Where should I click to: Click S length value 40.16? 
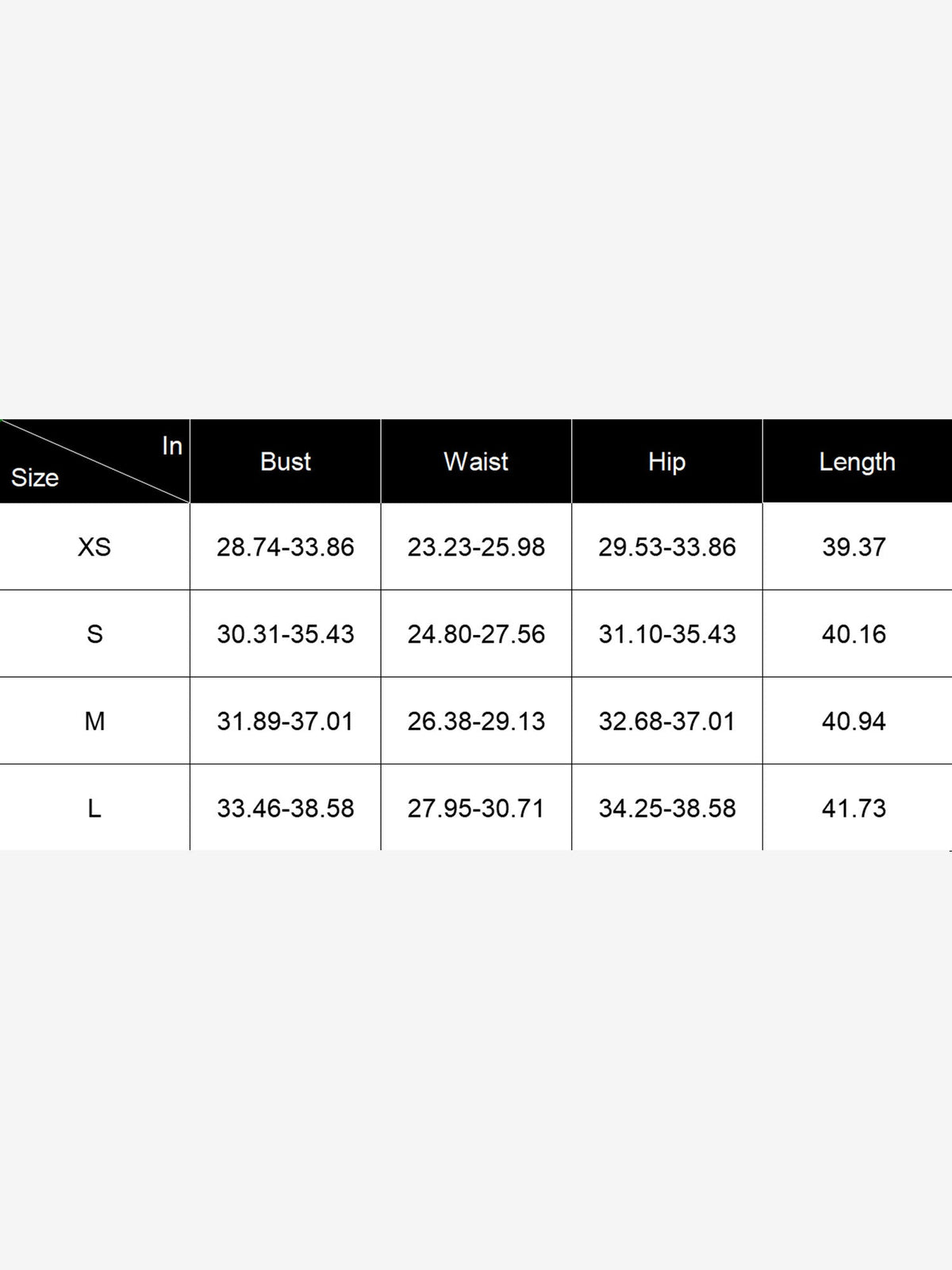(x=854, y=634)
